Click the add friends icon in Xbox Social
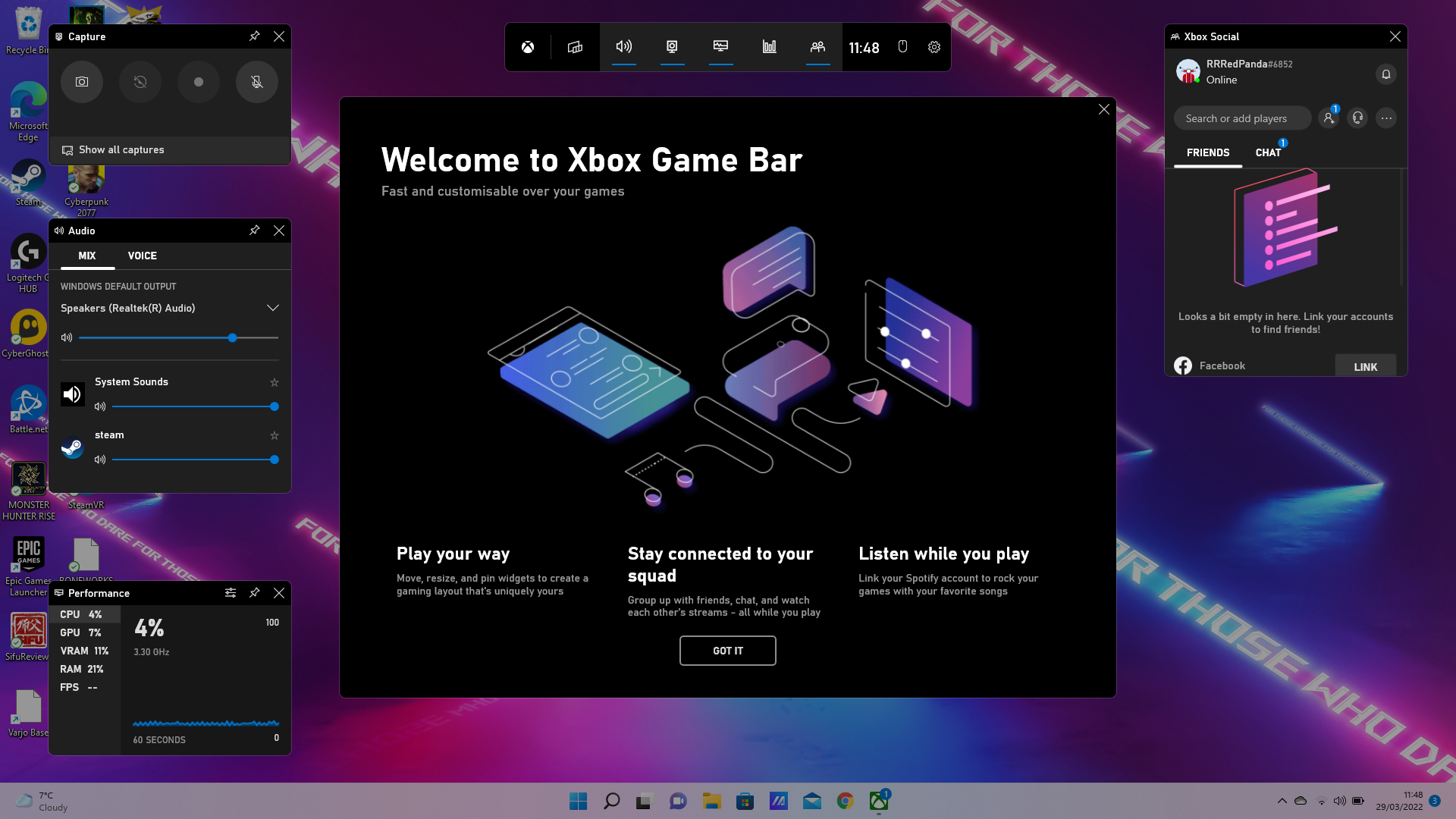The image size is (1456, 819). [x=1328, y=117]
